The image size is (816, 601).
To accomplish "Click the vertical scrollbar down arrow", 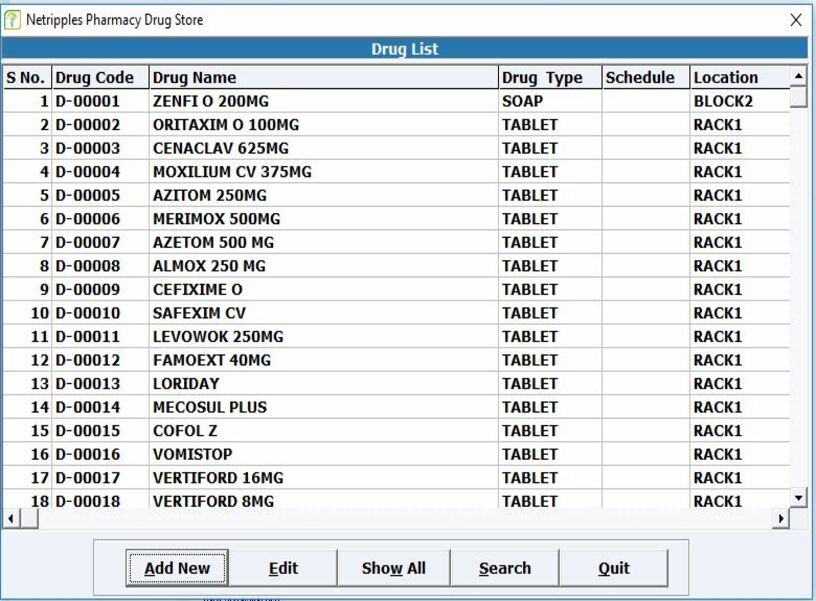I will pos(798,498).
